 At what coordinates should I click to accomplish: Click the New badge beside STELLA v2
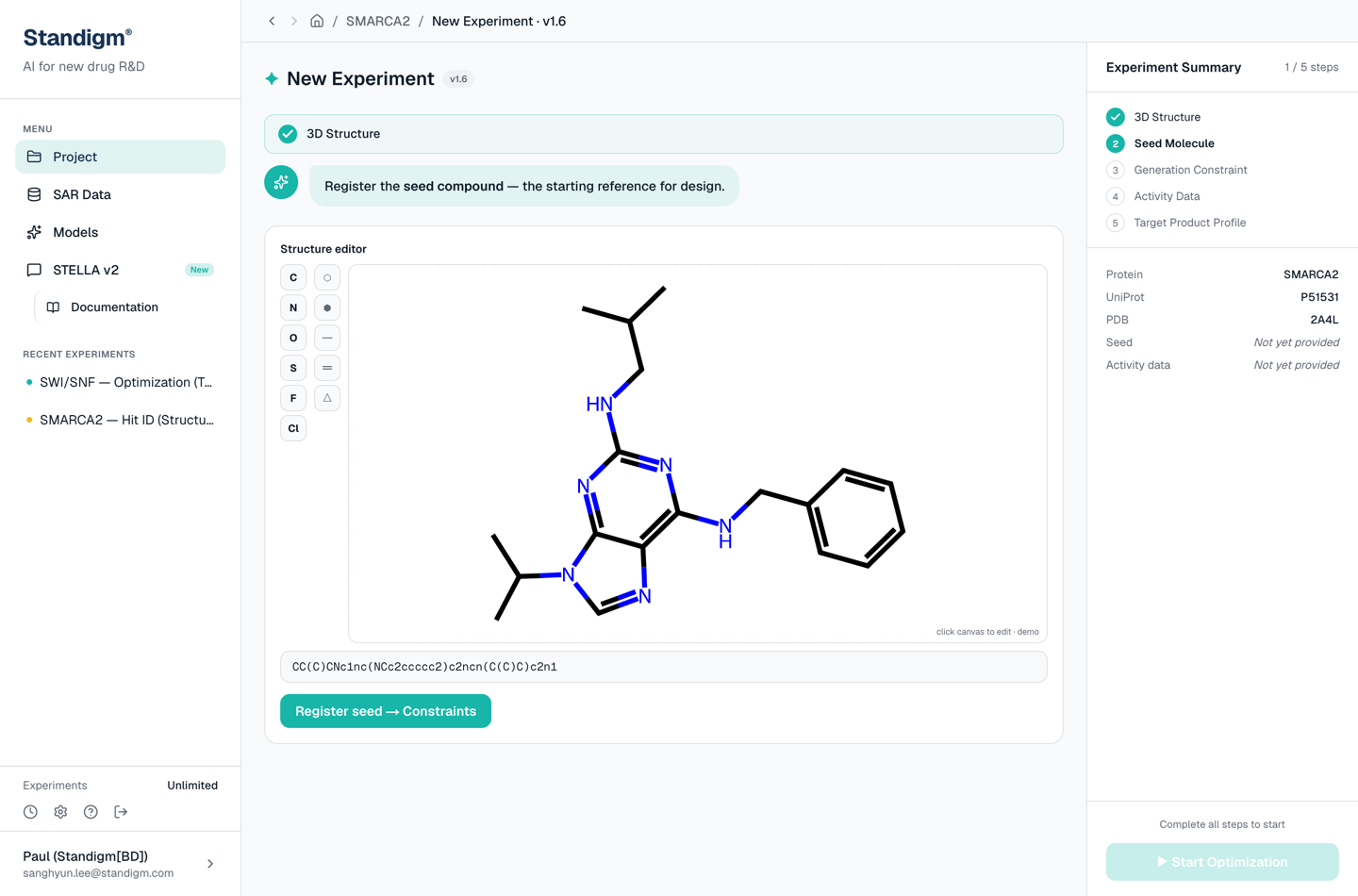[199, 270]
